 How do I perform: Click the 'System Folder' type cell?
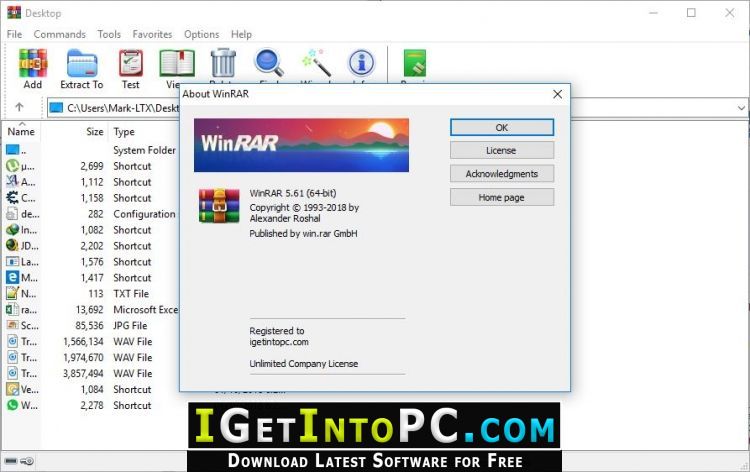144,150
